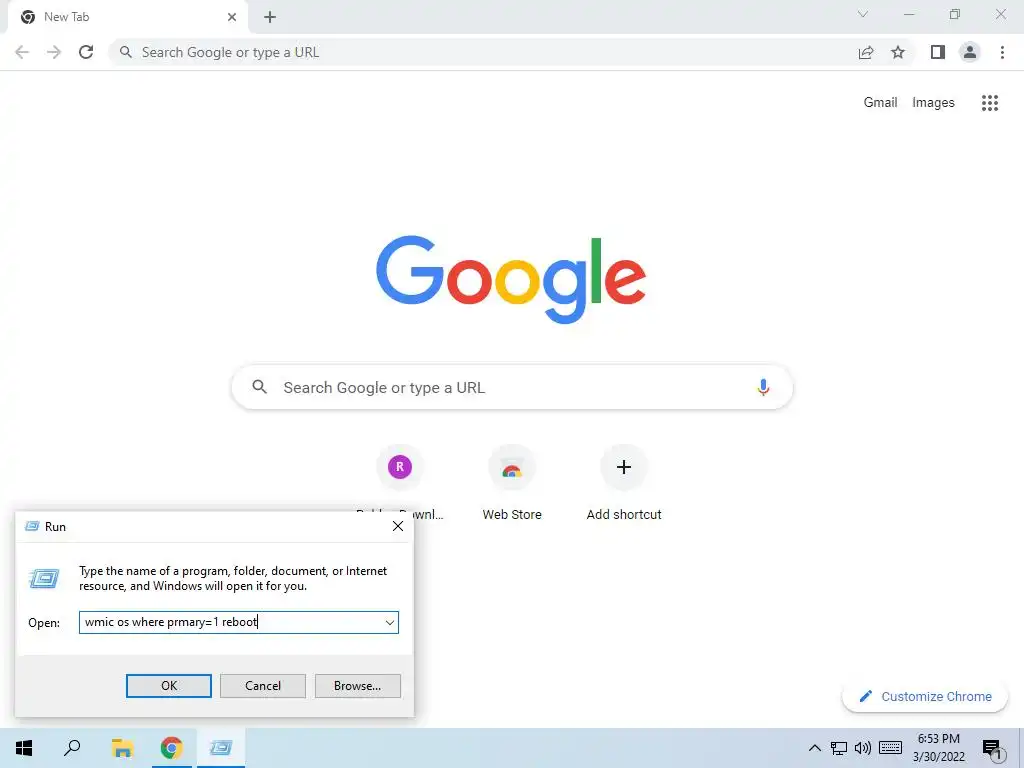The image size is (1024, 768).
Task: Open Chrome side panel icon
Action: tap(938, 52)
